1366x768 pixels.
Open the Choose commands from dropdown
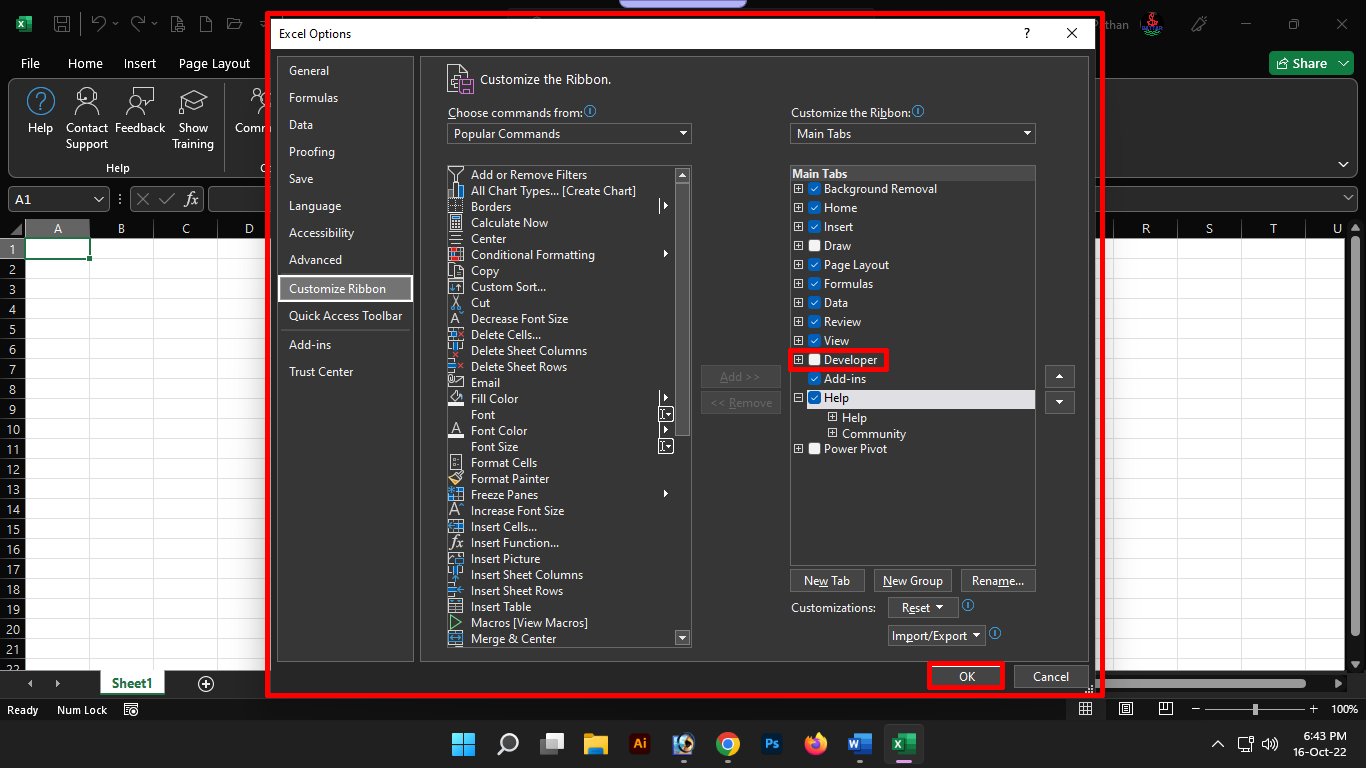point(569,134)
